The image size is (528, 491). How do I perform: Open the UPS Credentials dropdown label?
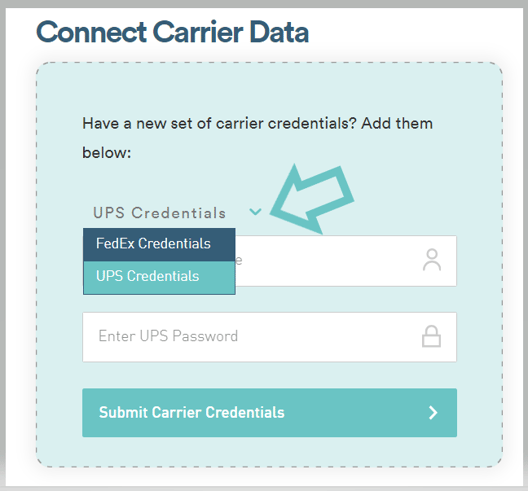(159, 213)
